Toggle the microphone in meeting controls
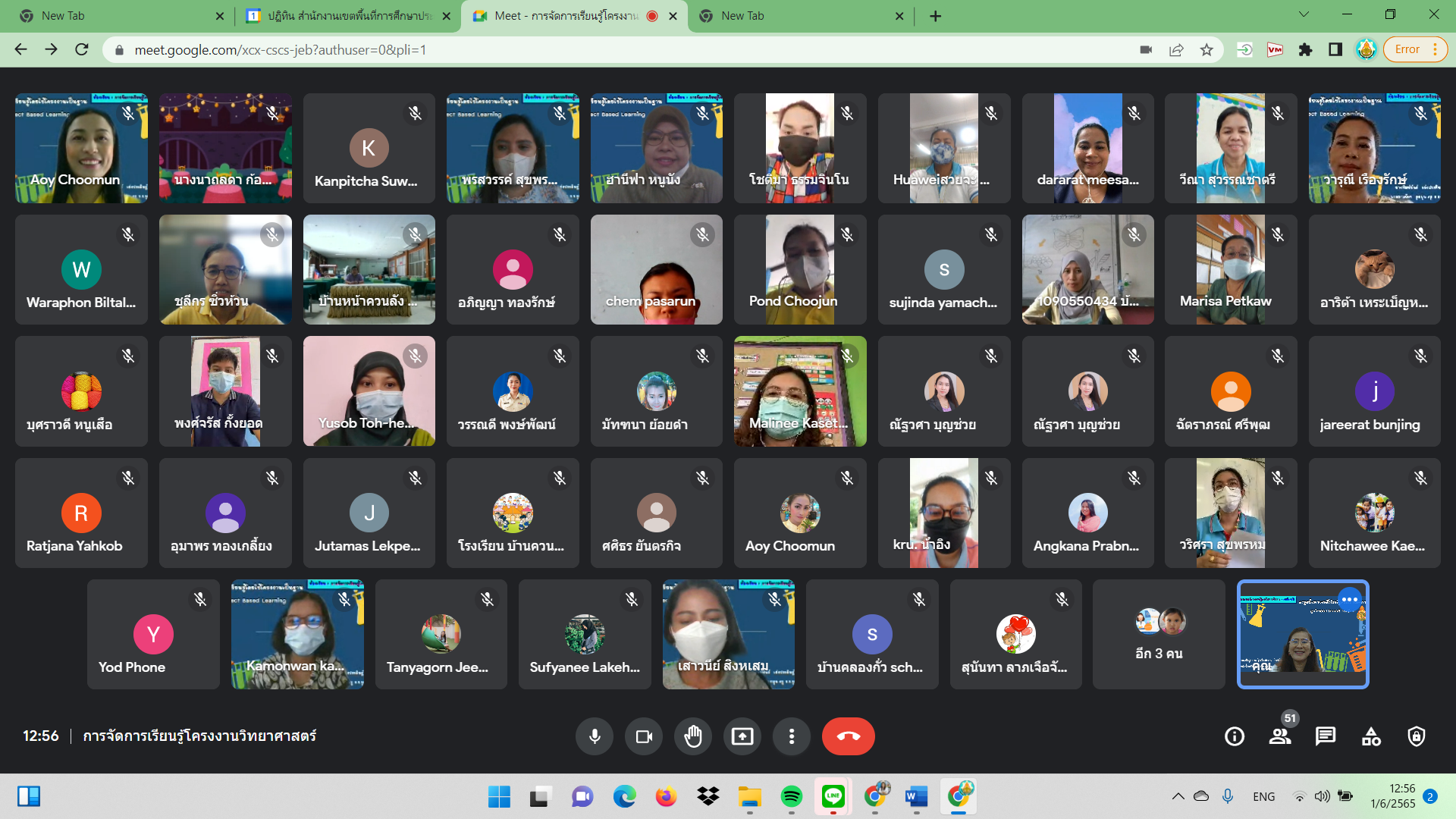This screenshot has width=1456, height=819. [595, 736]
